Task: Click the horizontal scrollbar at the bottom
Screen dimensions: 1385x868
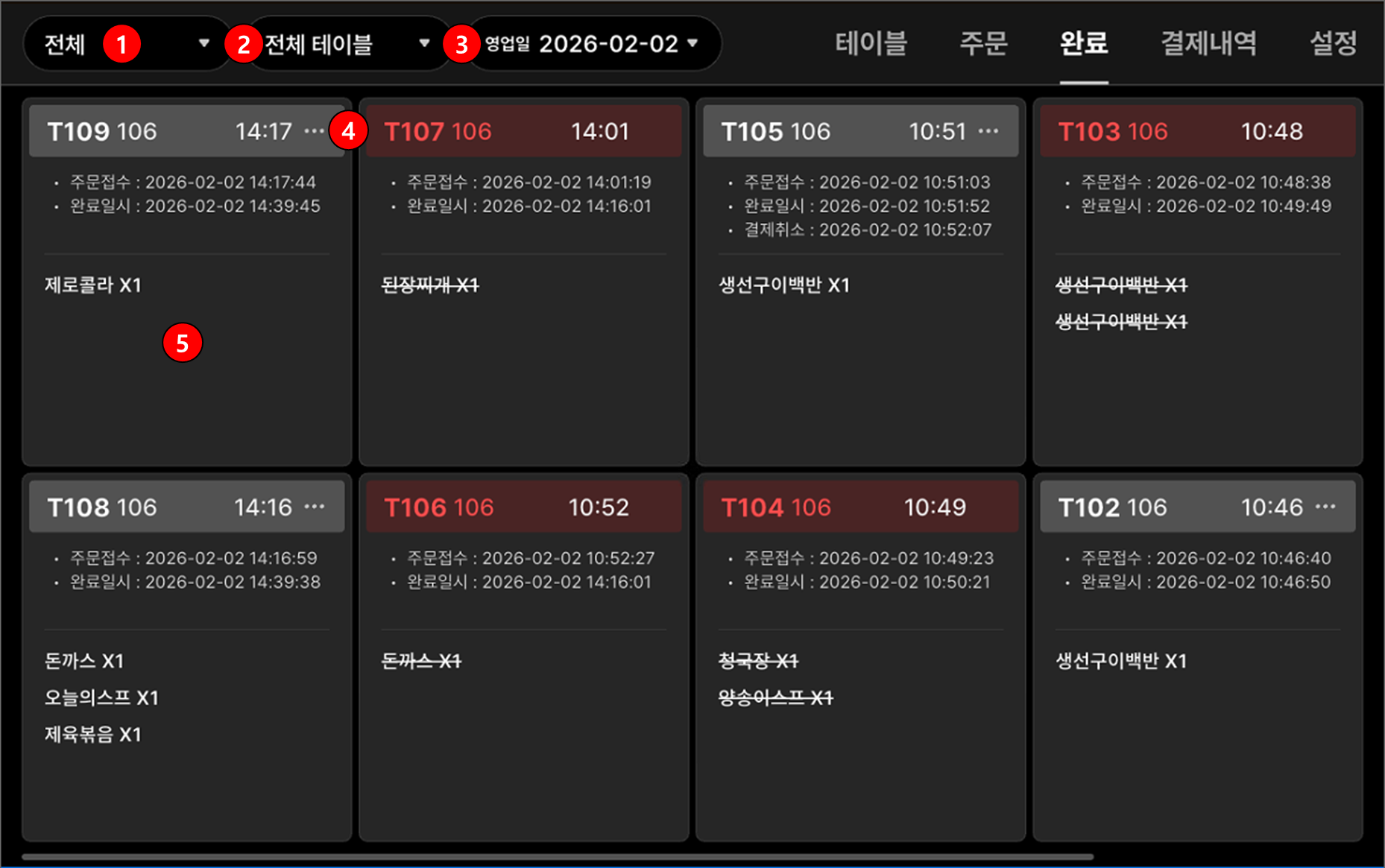Action: [558, 857]
